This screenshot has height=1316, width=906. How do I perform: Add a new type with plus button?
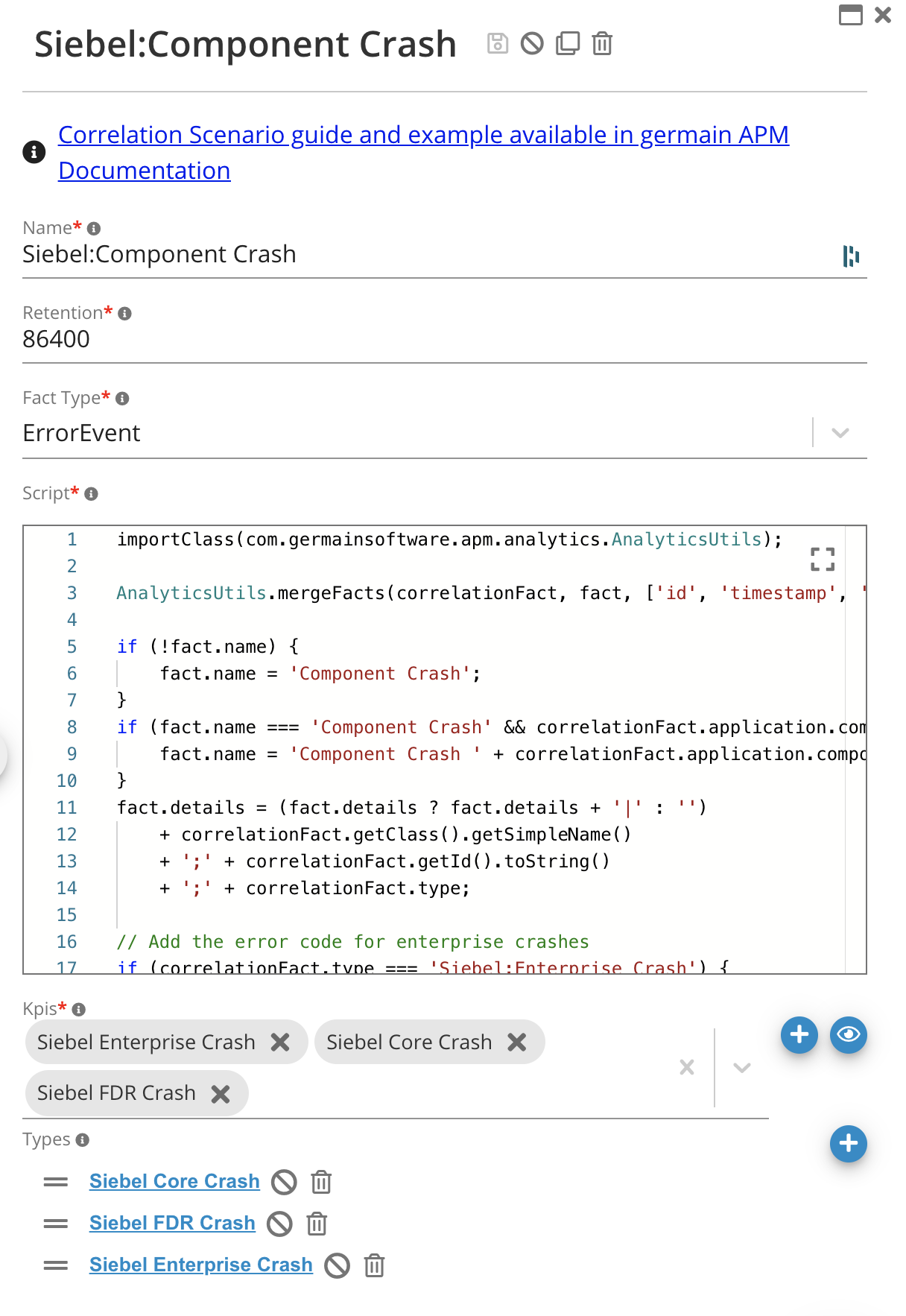(x=848, y=1144)
